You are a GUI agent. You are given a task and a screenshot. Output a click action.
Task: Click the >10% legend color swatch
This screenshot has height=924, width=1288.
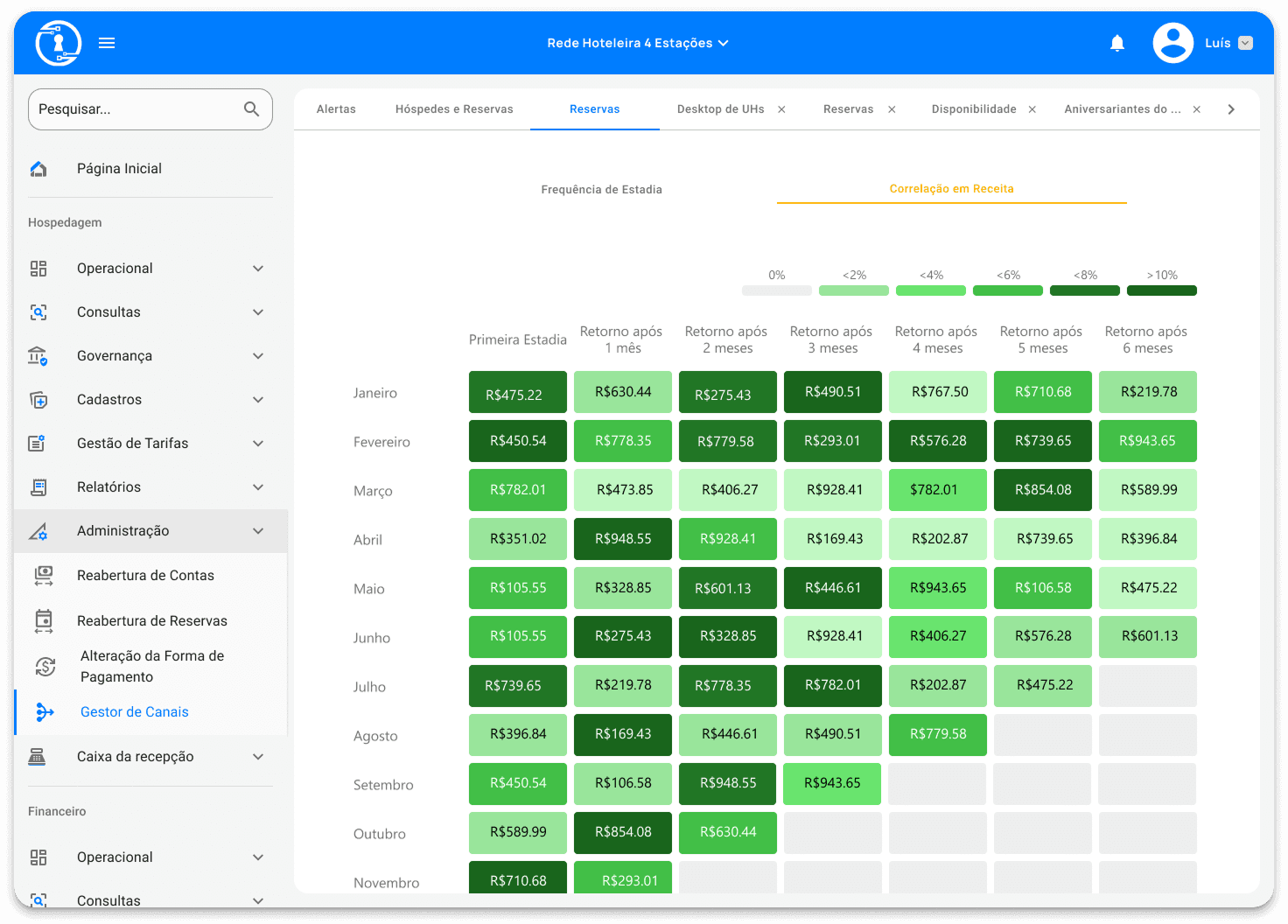pos(1161,290)
